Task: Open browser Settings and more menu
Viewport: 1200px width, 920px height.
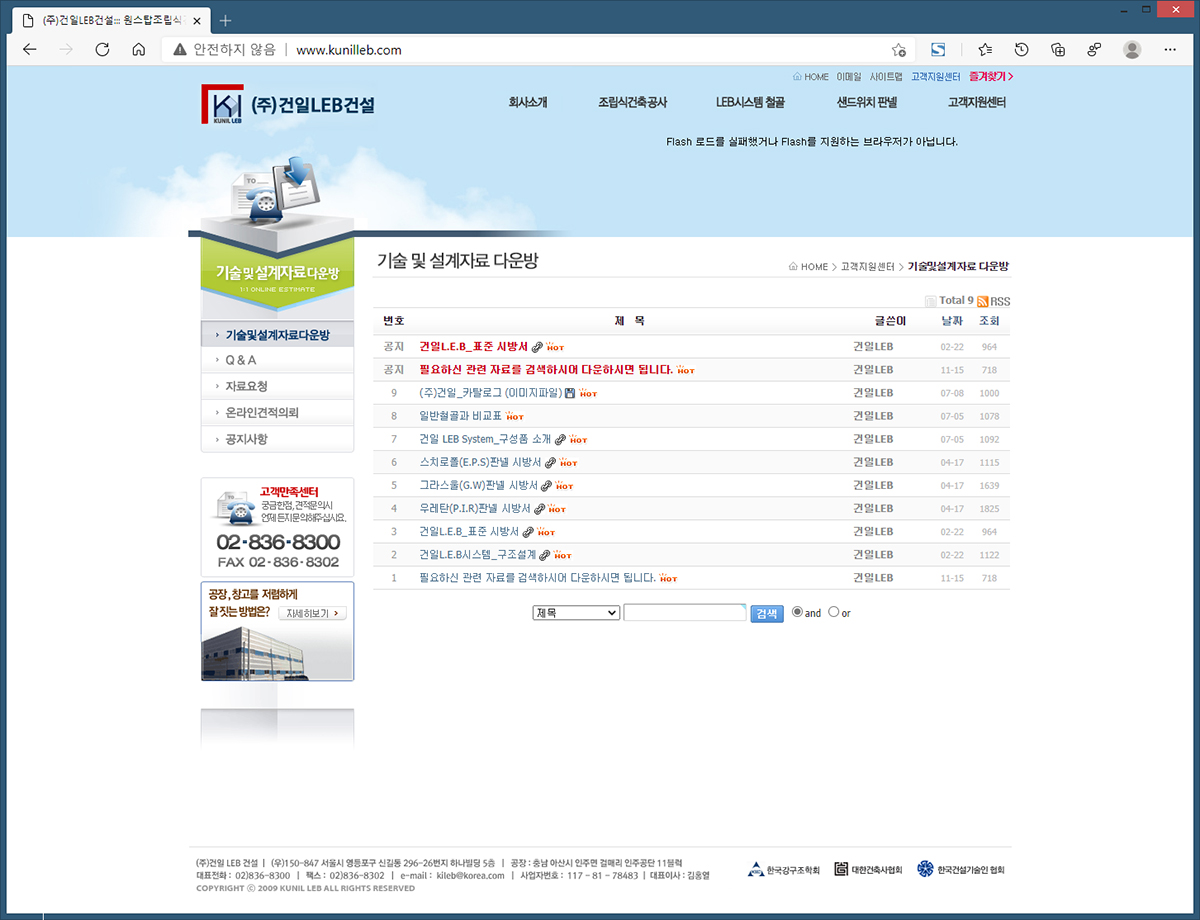Action: coord(1170,50)
